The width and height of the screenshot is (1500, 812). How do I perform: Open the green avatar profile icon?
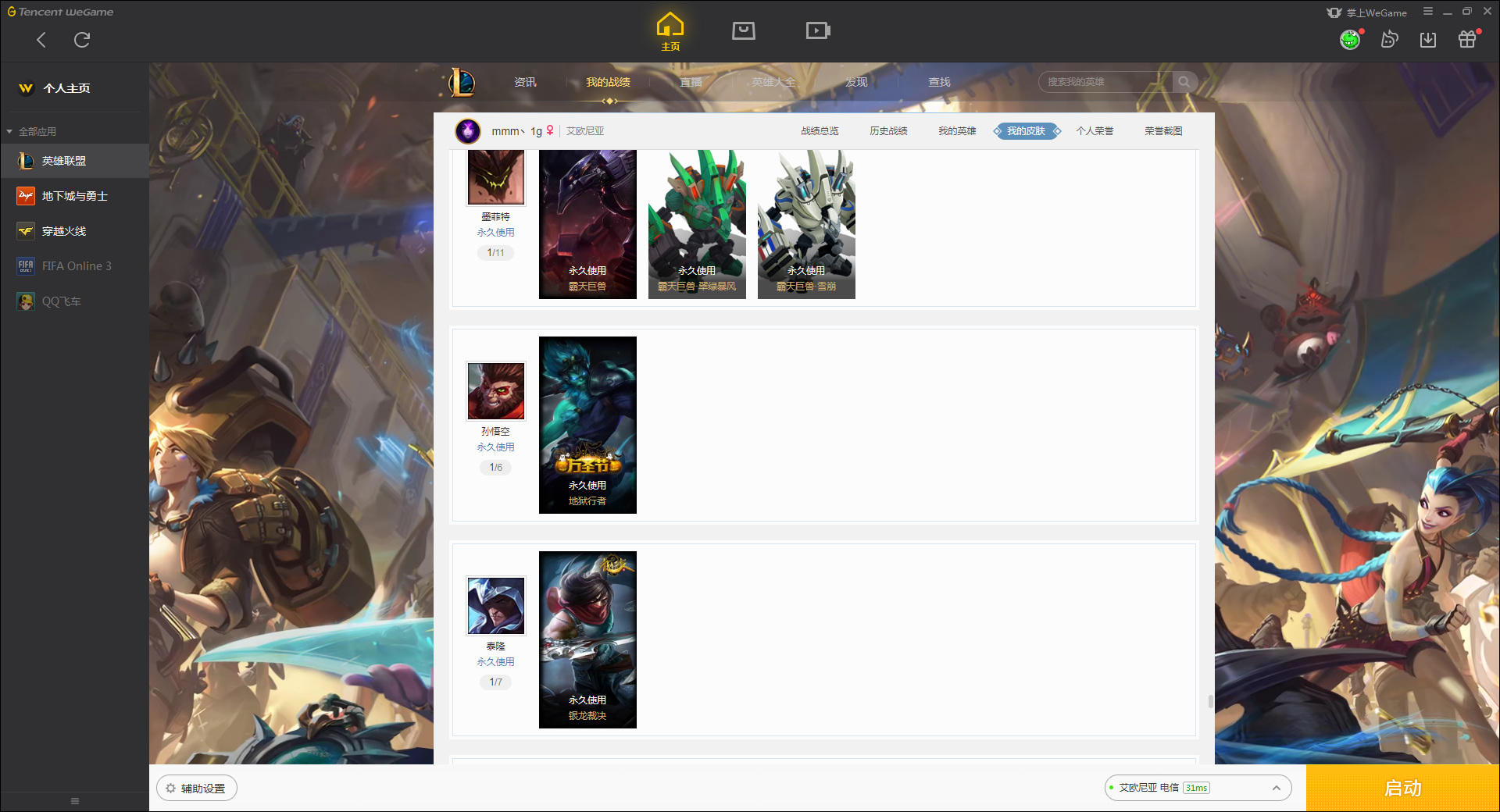[1350, 39]
